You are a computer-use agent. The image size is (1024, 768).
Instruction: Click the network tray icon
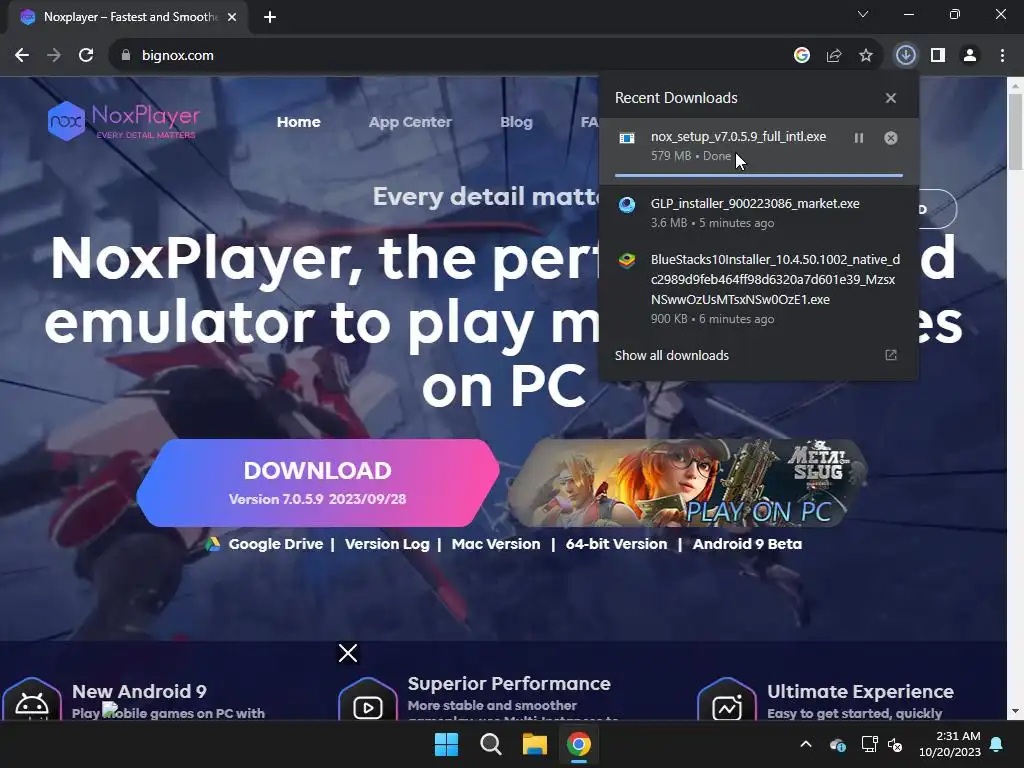click(x=869, y=744)
